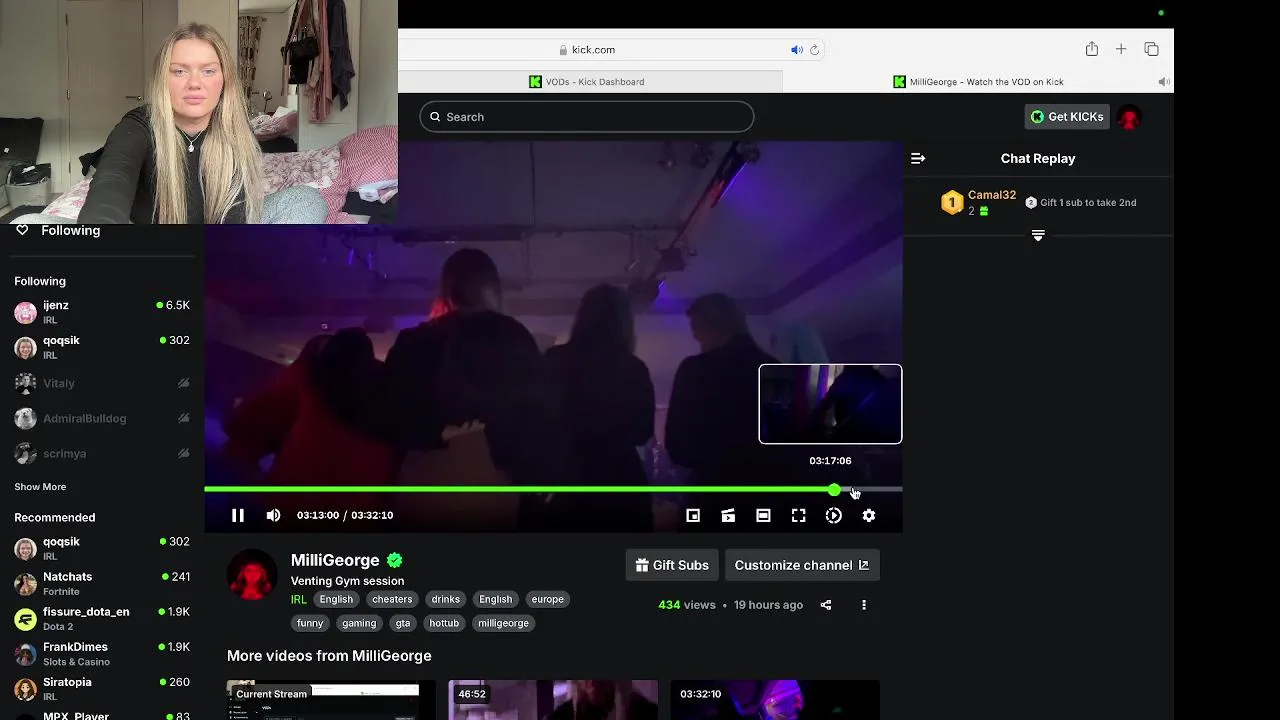Open the VOD more options menu
Screen dimensions: 1280x720
point(864,605)
